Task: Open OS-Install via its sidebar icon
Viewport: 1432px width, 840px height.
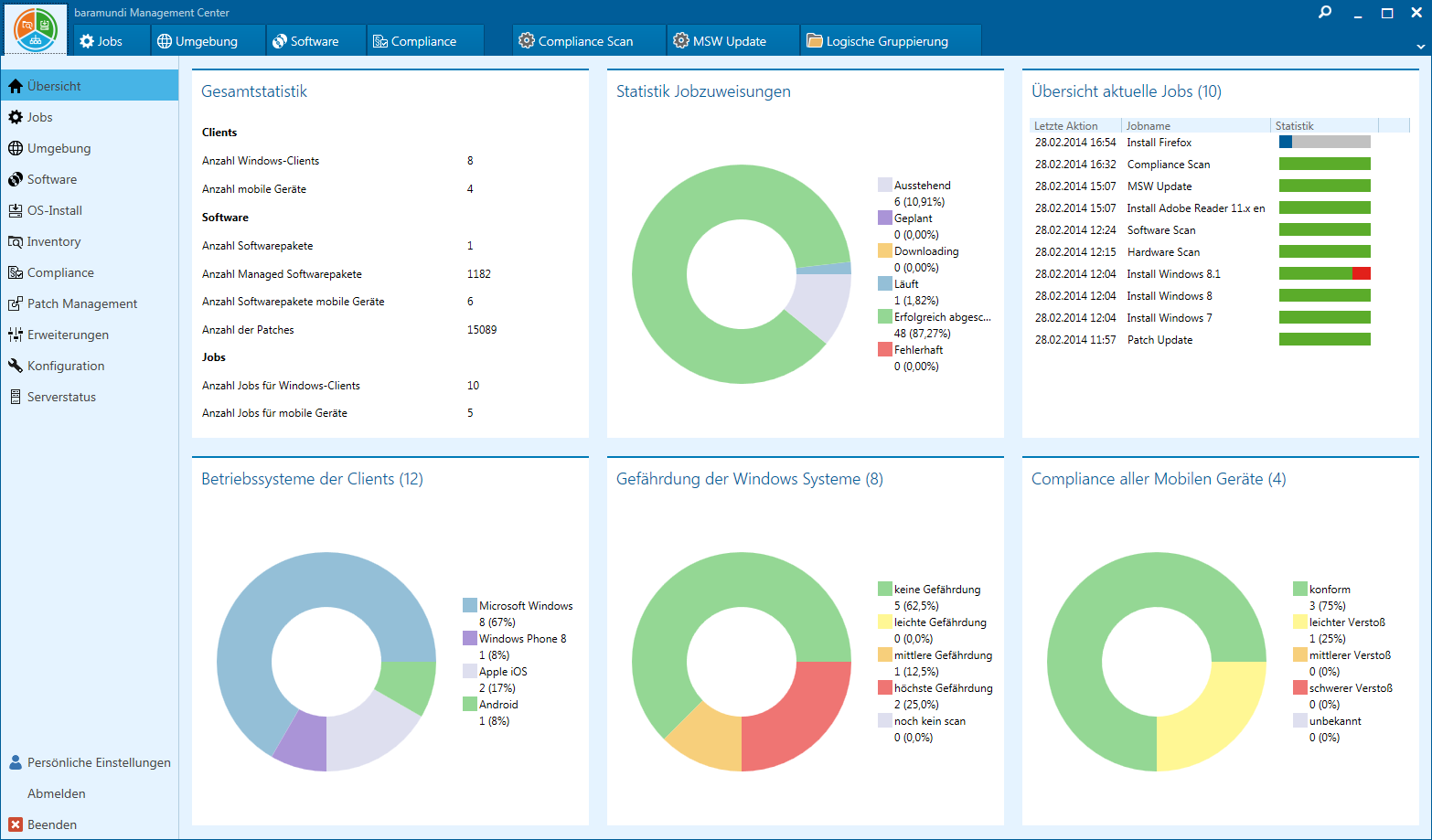Action: [x=15, y=210]
